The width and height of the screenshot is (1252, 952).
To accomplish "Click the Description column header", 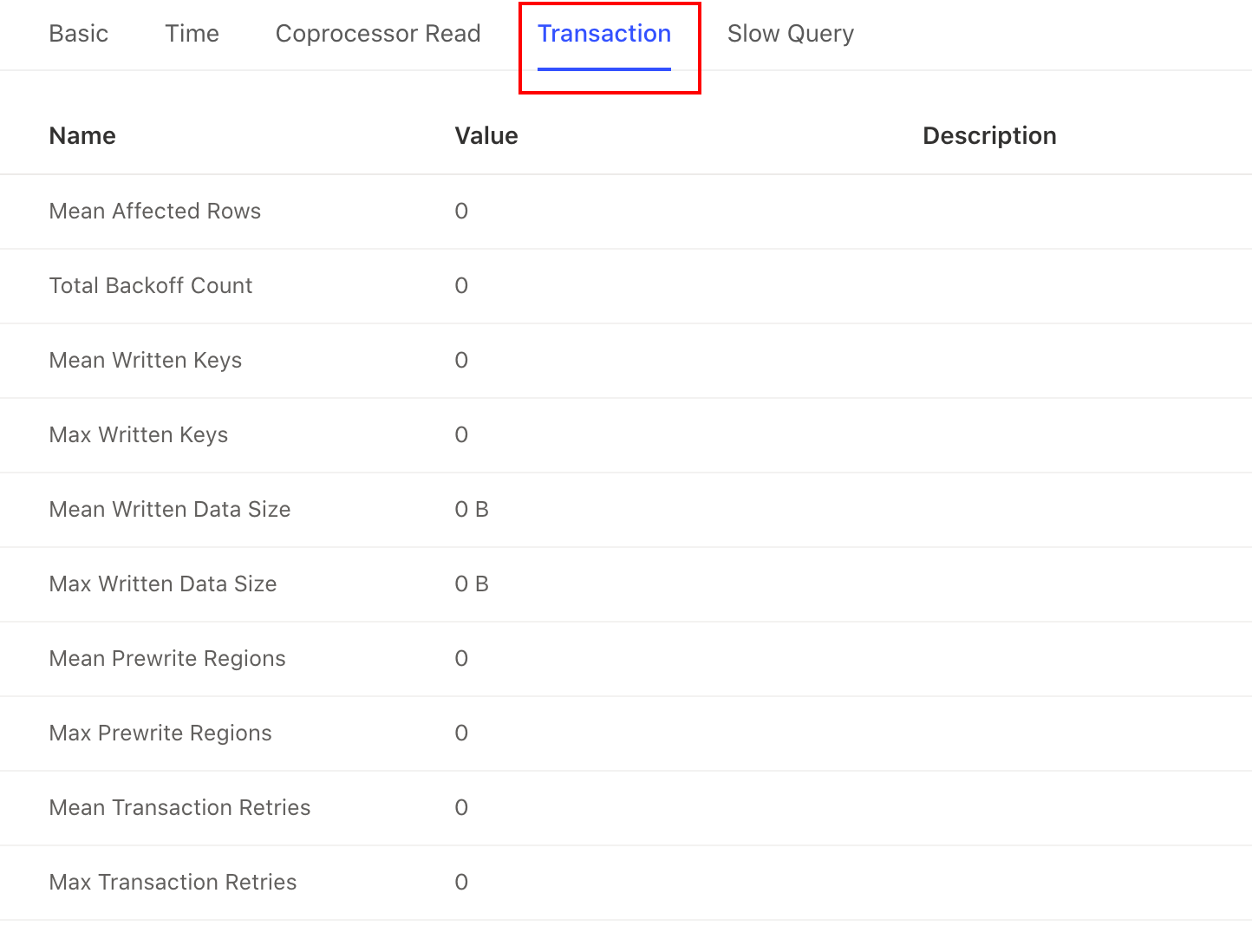I will point(989,136).
